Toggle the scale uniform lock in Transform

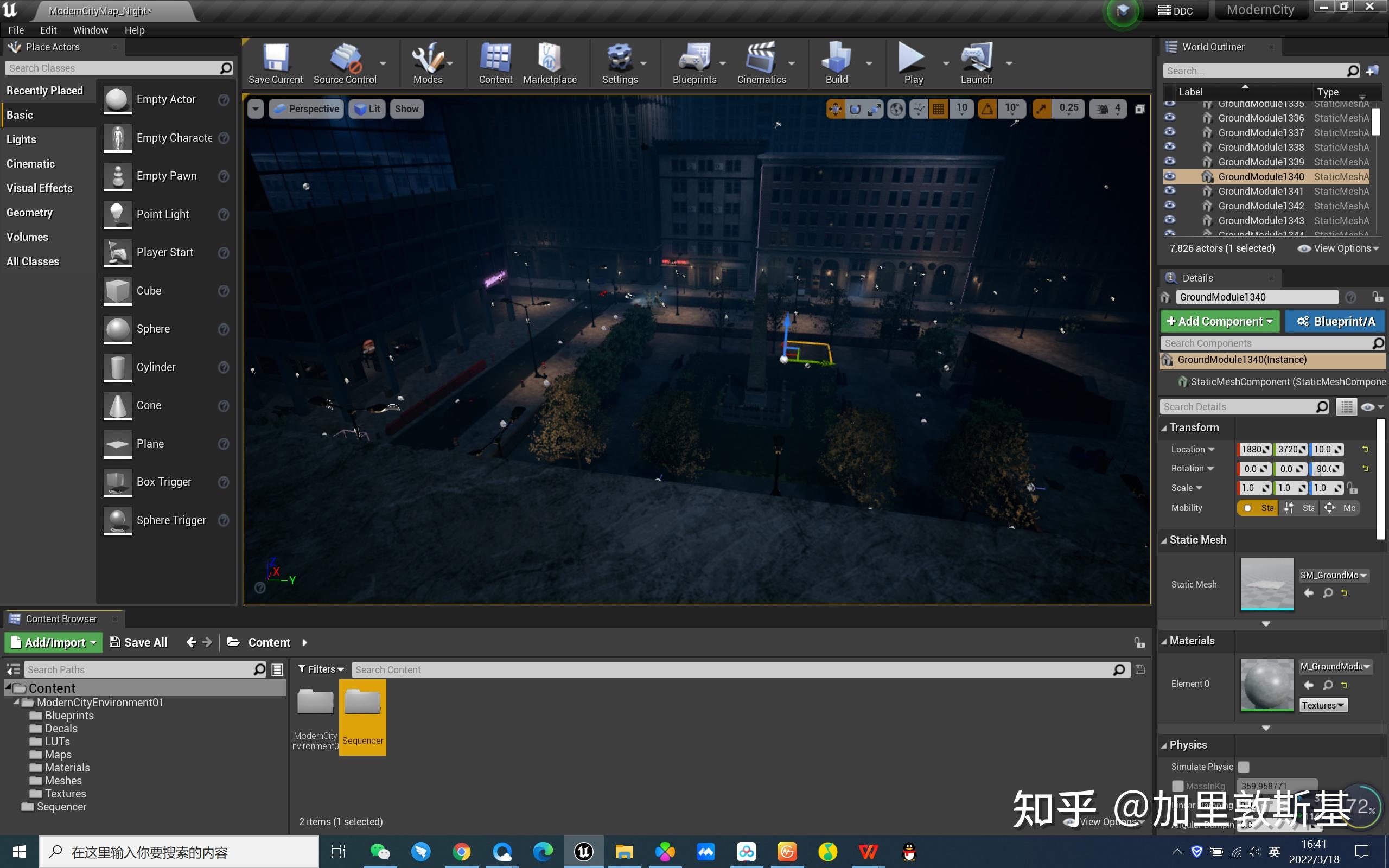click(x=1353, y=487)
